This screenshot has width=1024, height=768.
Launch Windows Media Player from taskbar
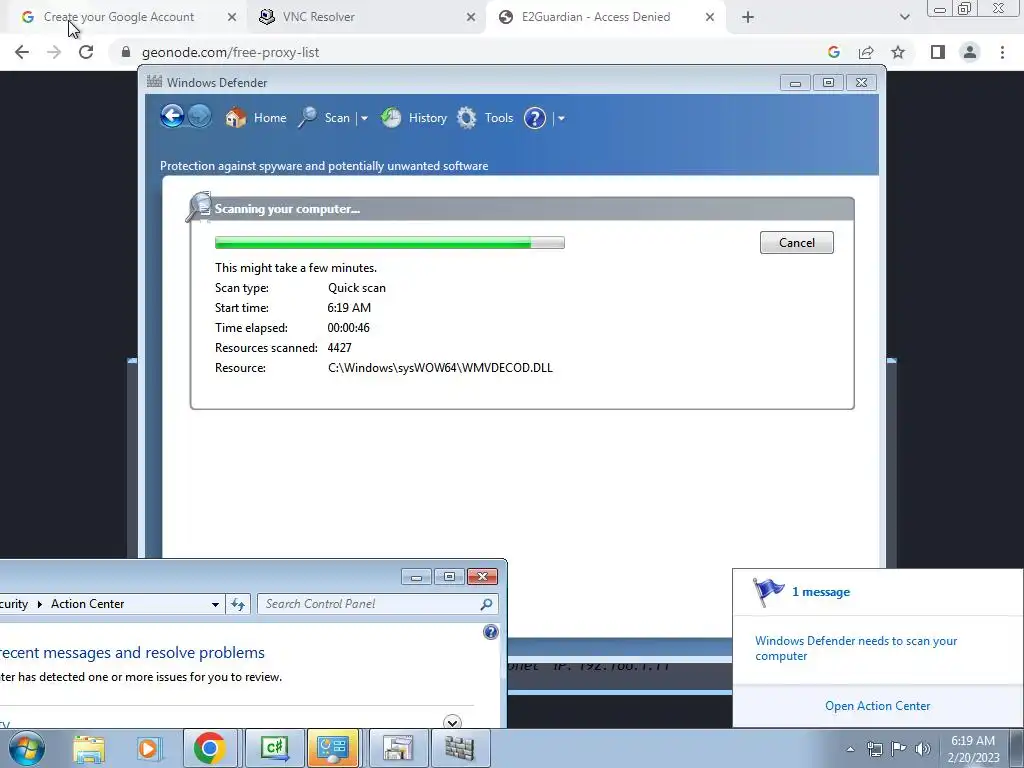click(x=149, y=748)
